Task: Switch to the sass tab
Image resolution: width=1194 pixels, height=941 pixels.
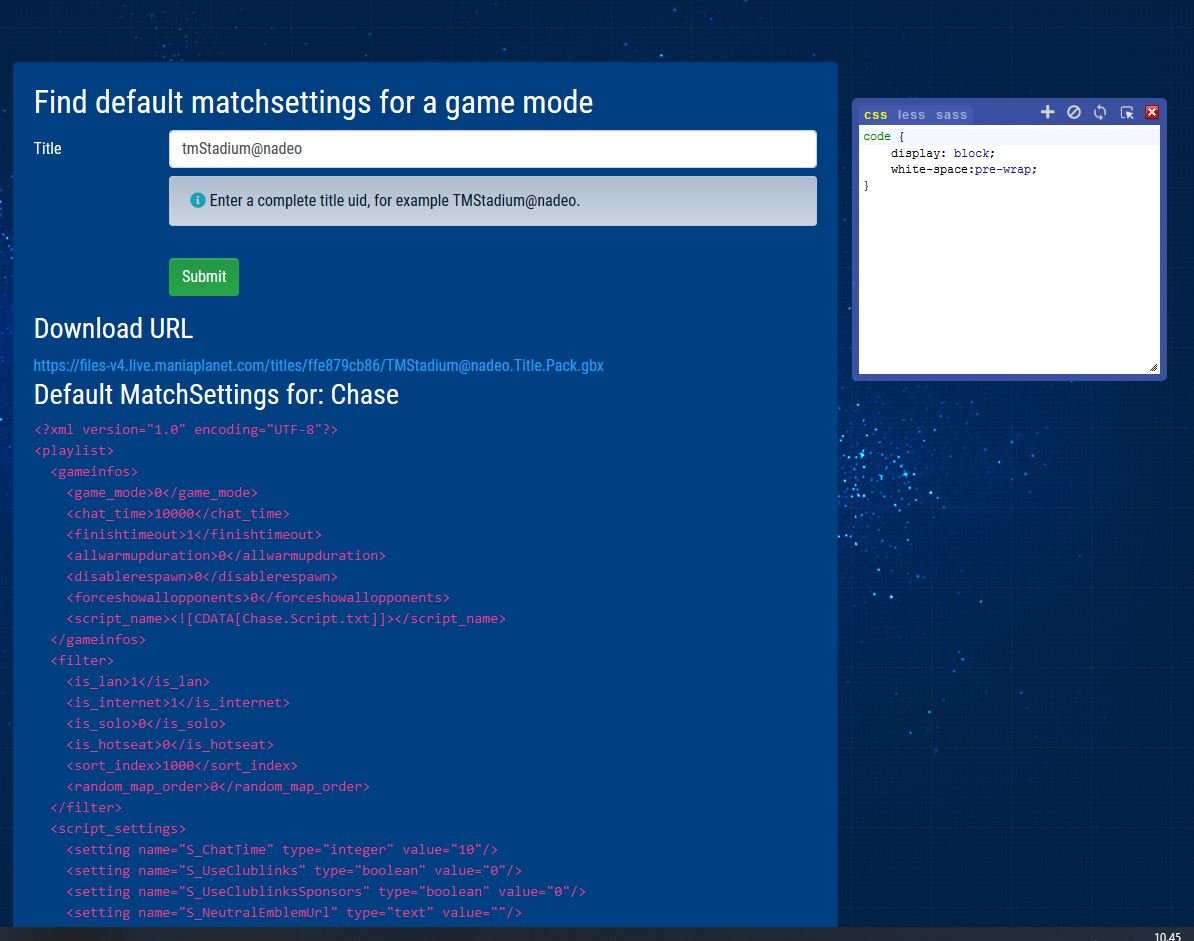Action: [951, 115]
